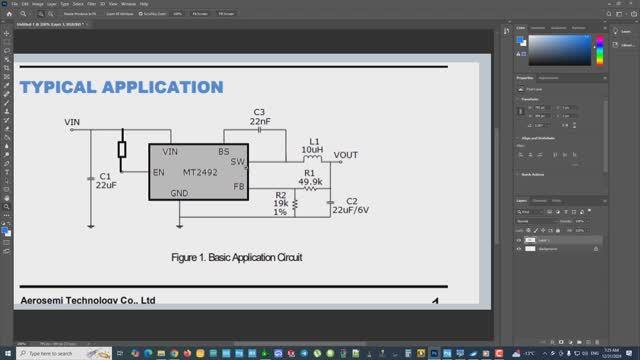The width and height of the screenshot is (640, 360).
Task: Hide Layer 1 with its eye icon
Action: pyautogui.click(x=519, y=240)
